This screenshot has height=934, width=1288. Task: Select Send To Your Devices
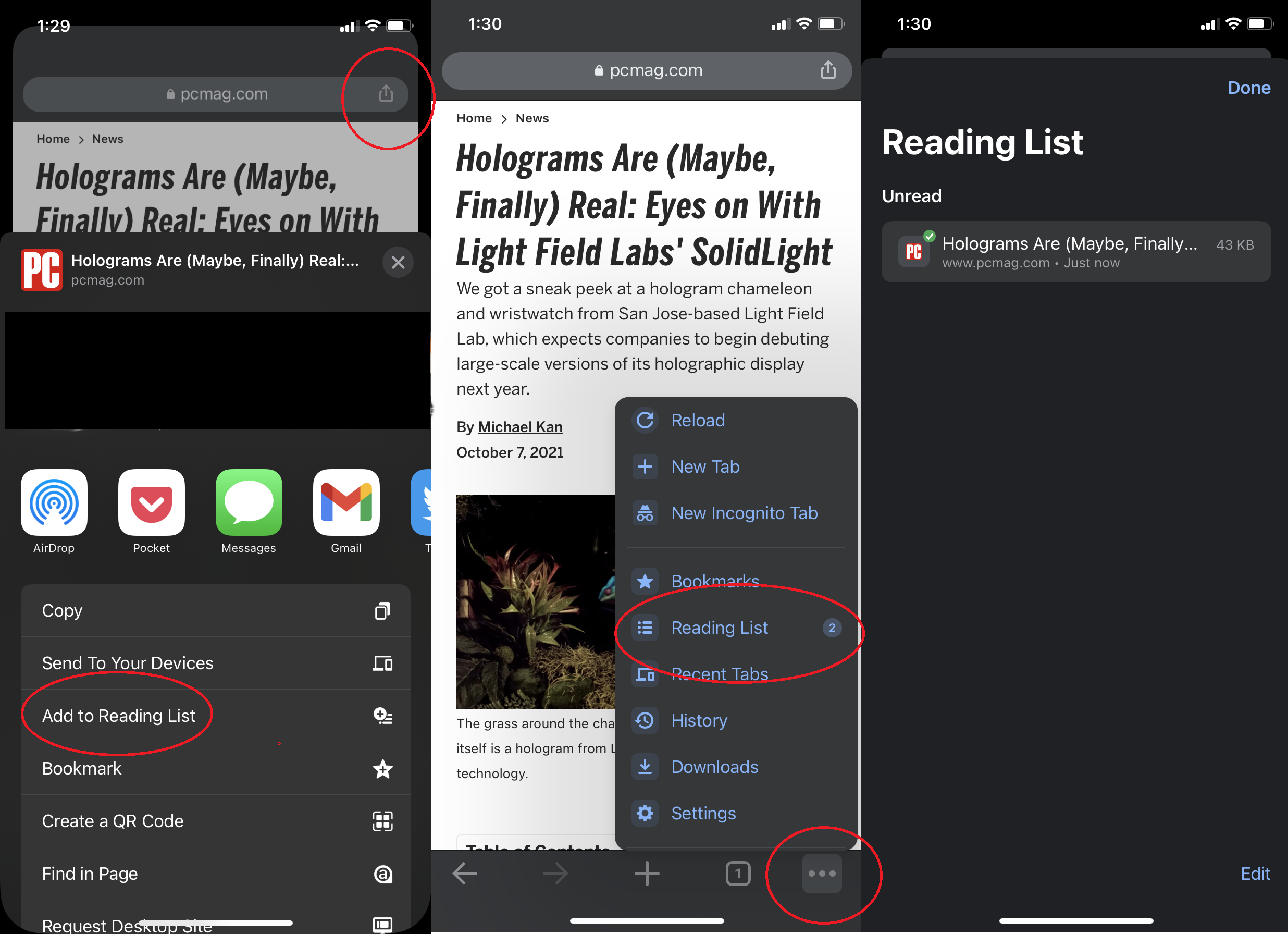[216, 663]
